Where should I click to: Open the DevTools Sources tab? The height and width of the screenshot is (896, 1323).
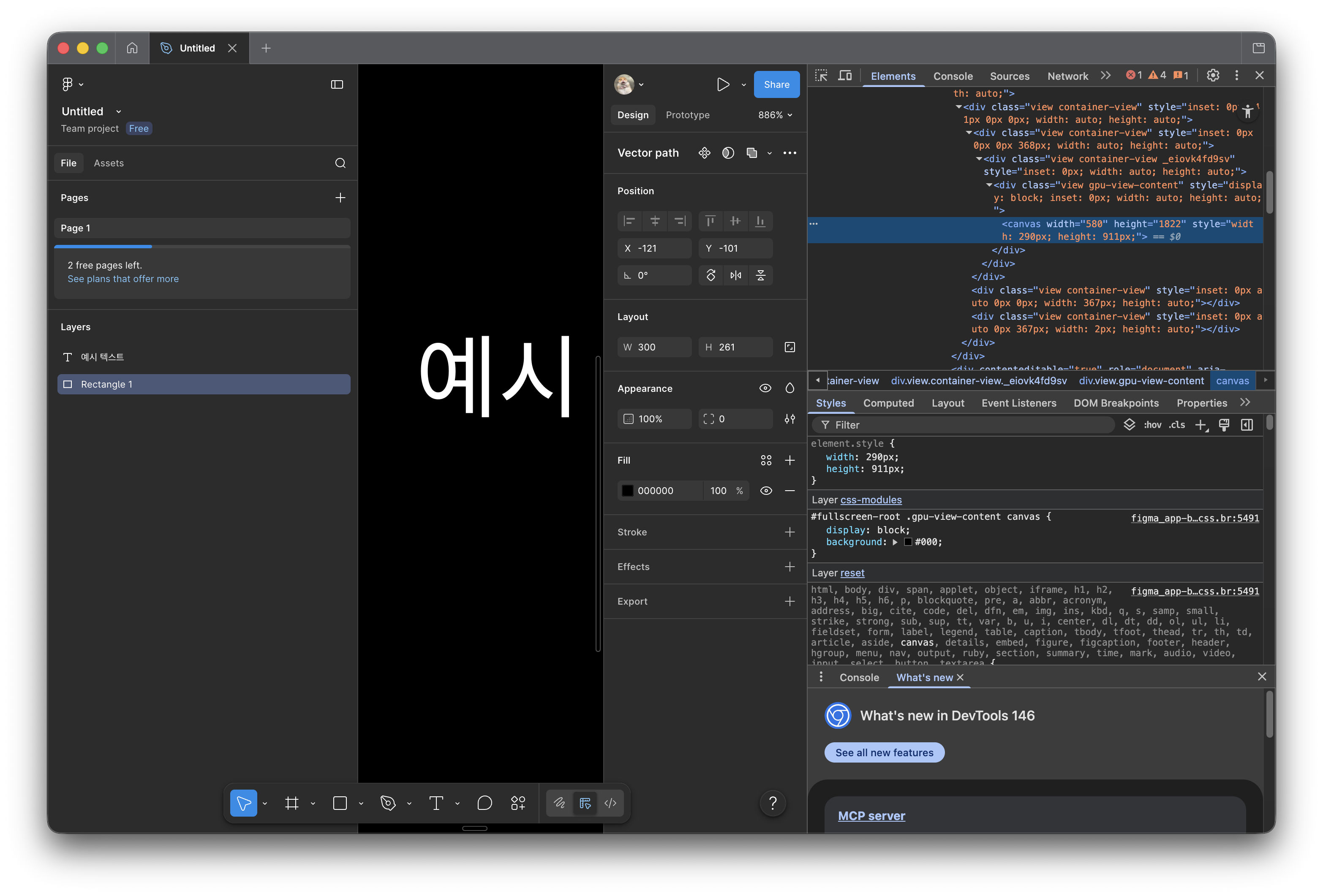click(x=1009, y=76)
